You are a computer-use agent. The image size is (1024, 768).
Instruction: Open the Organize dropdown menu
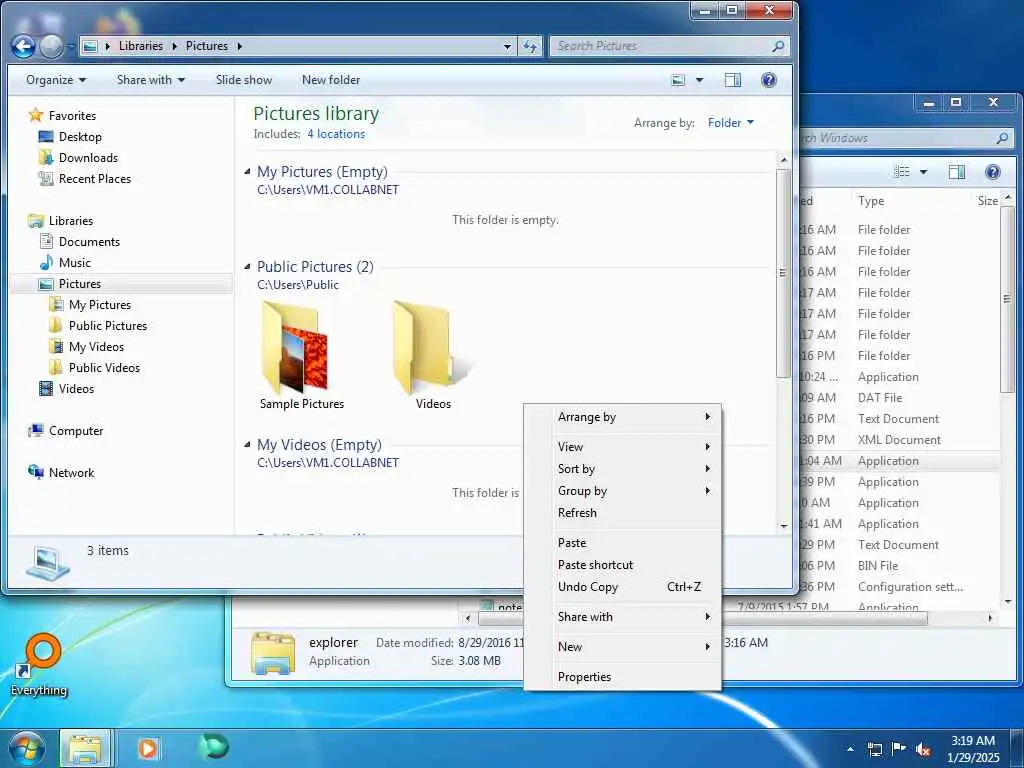[x=56, y=80]
